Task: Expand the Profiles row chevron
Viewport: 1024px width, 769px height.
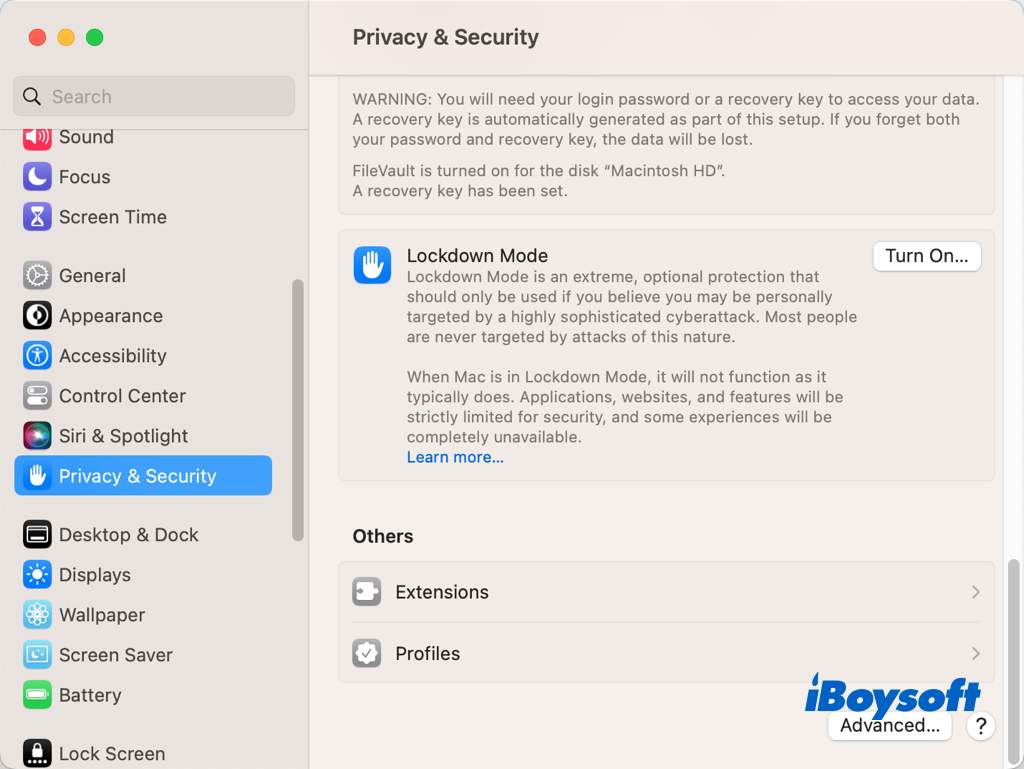Action: click(x=975, y=654)
